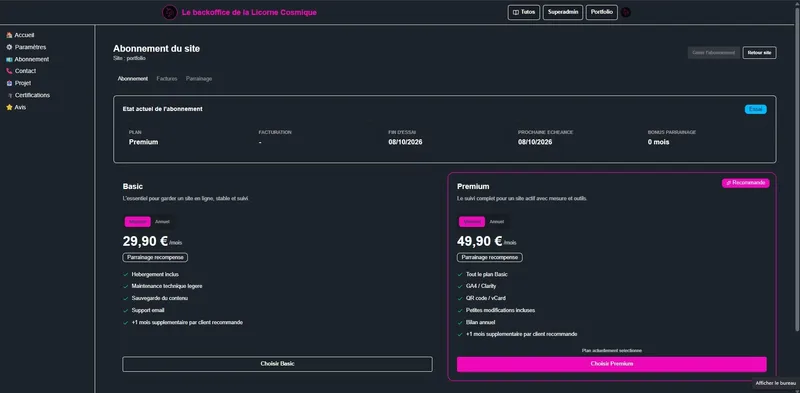800x393 pixels.
Task: Click the Tout le plan Basic feature
Action: coord(487,274)
